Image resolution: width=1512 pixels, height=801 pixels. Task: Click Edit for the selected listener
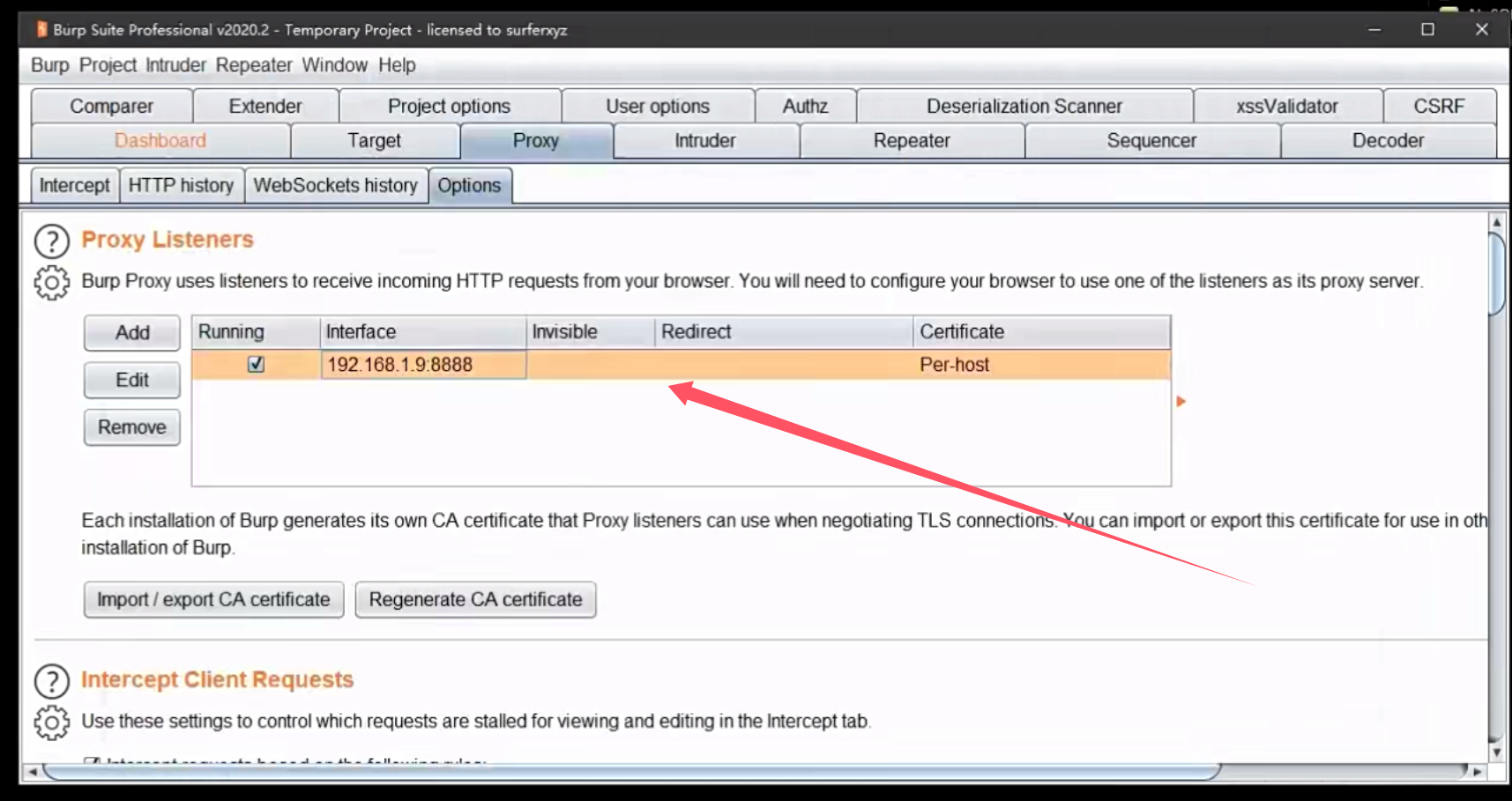(x=132, y=381)
